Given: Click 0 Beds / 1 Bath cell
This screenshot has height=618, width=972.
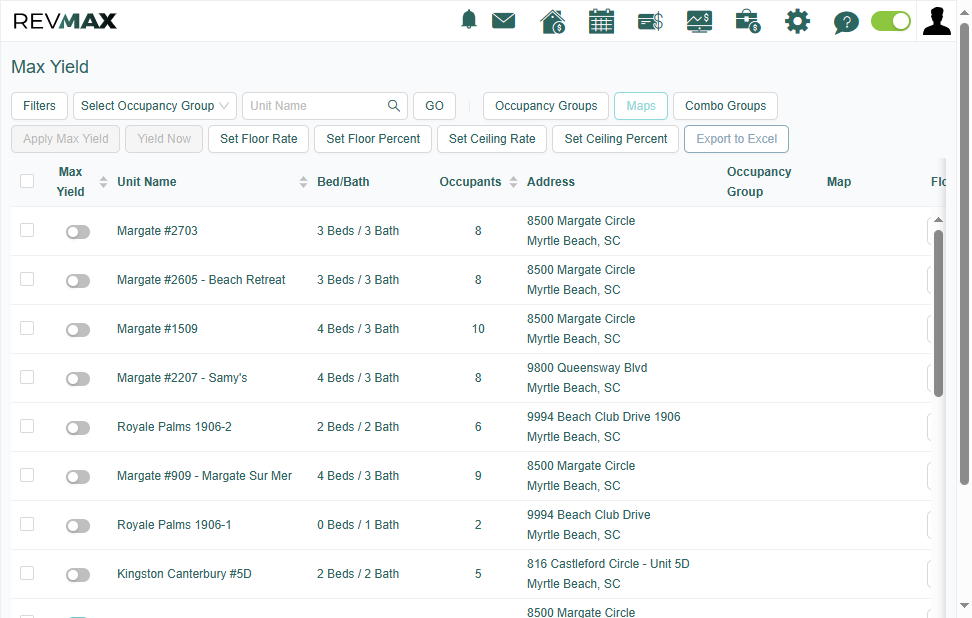Looking at the screenshot, I should 358,524.
